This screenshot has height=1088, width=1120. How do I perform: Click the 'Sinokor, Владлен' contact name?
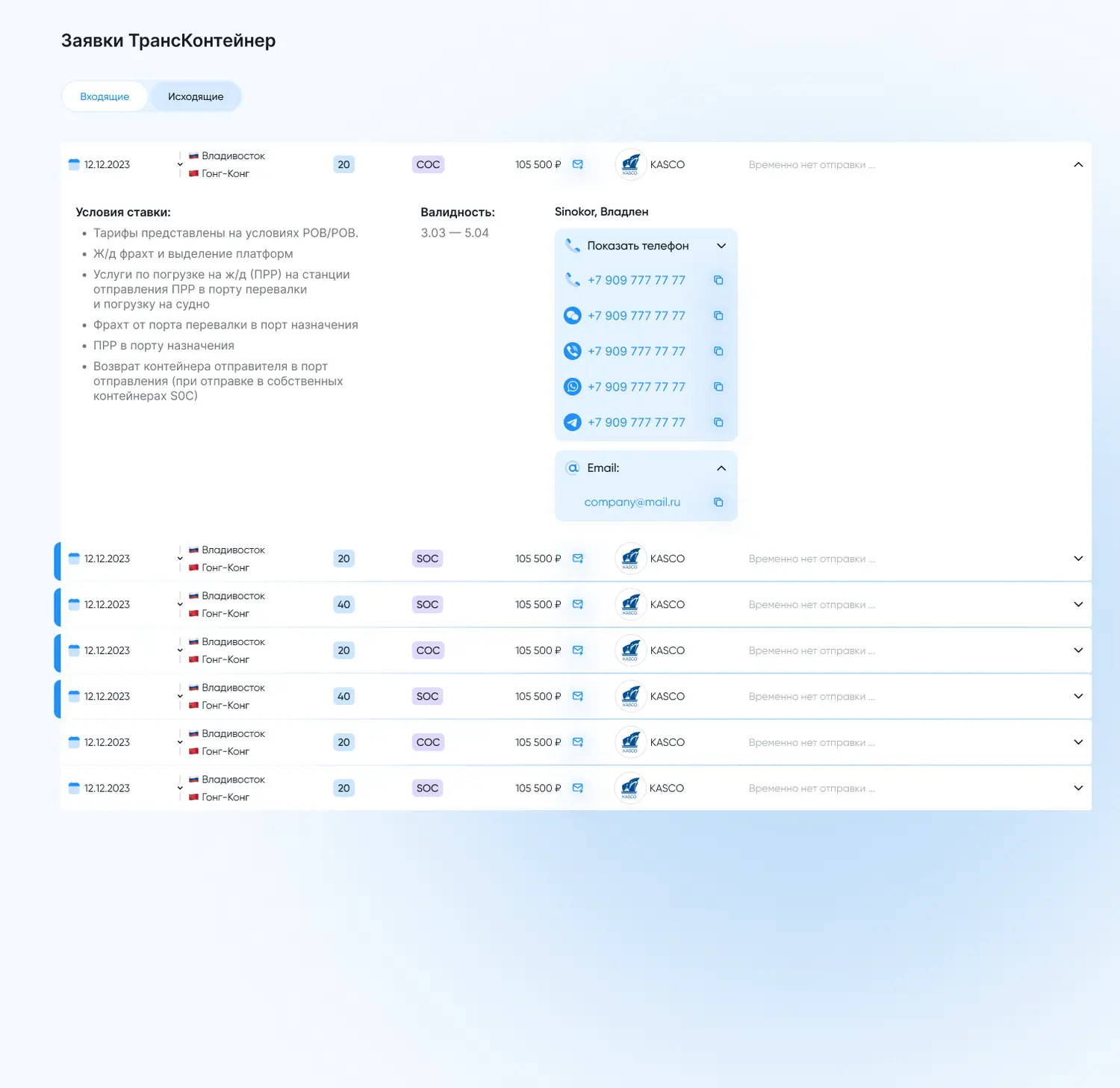pyautogui.click(x=602, y=212)
